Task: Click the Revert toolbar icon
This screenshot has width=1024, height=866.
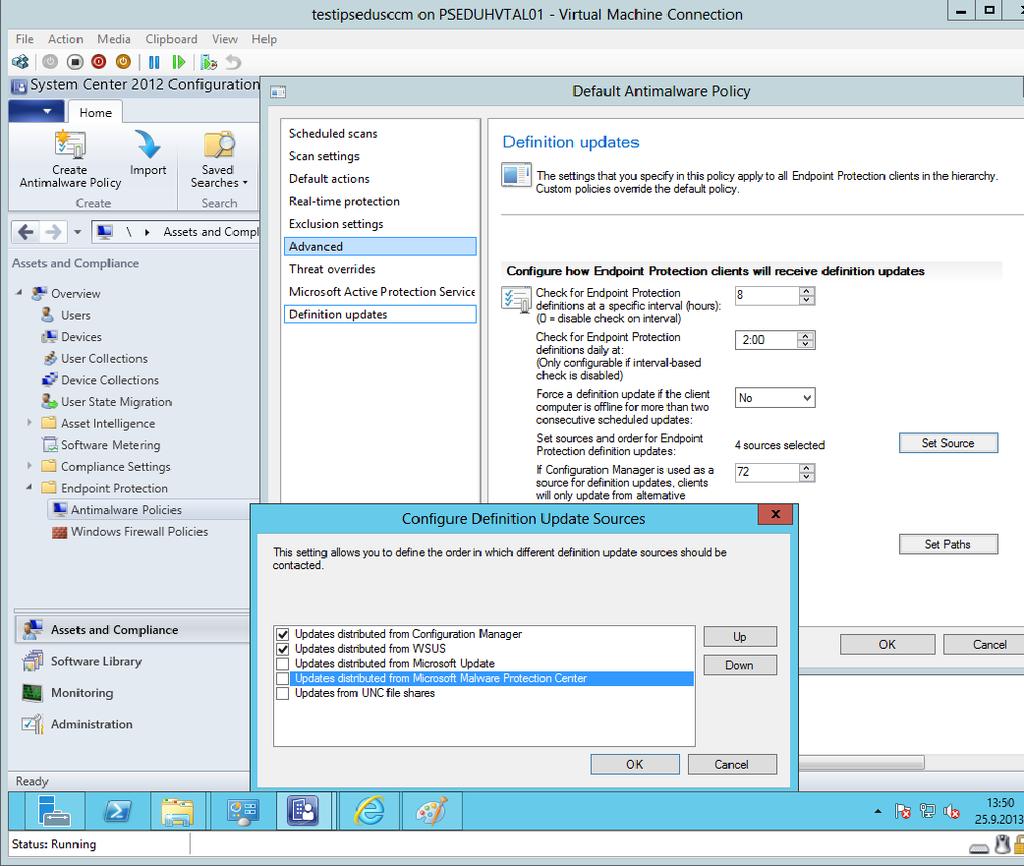Action: click(x=233, y=62)
